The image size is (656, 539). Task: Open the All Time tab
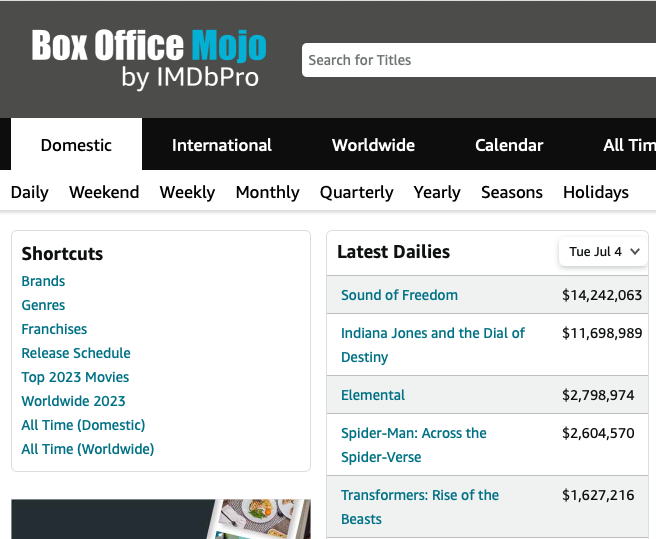(x=629, y=145)
